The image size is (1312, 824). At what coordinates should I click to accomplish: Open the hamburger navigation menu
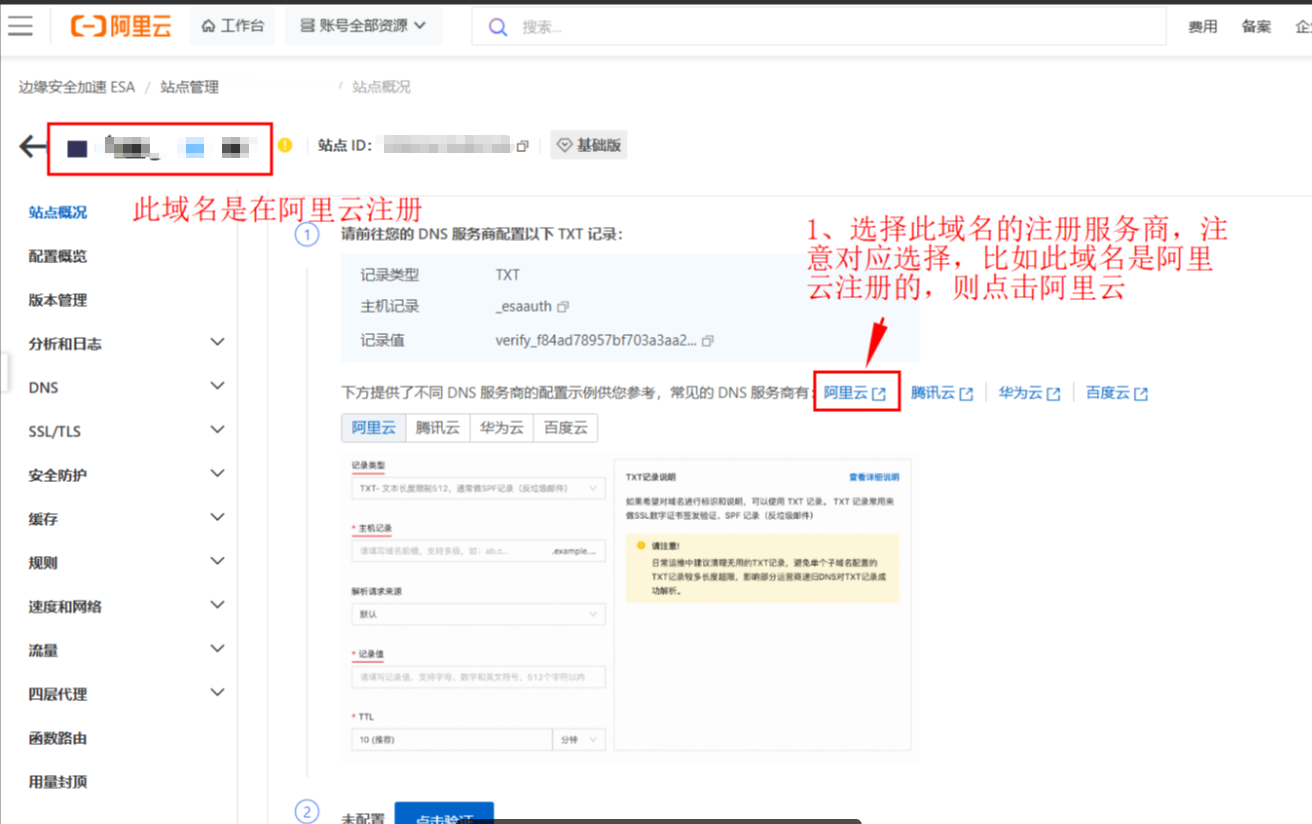20,26
